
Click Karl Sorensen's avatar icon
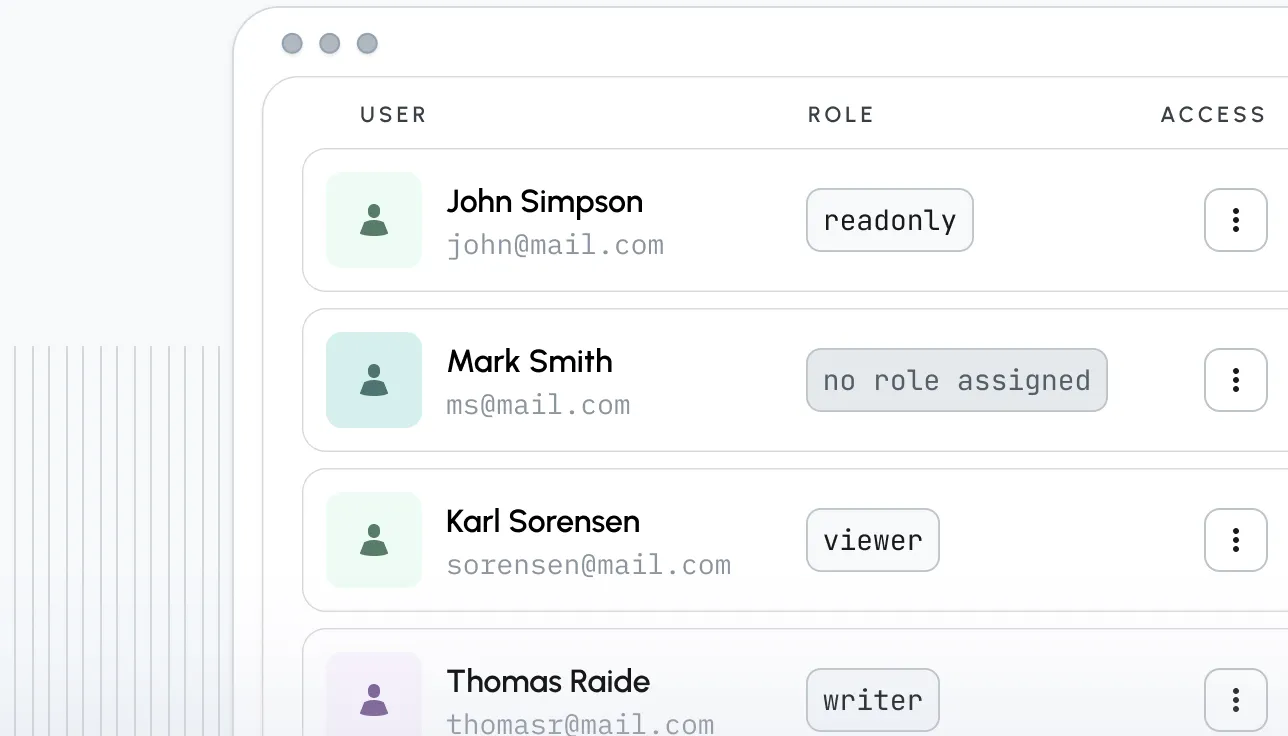(374, 540)
